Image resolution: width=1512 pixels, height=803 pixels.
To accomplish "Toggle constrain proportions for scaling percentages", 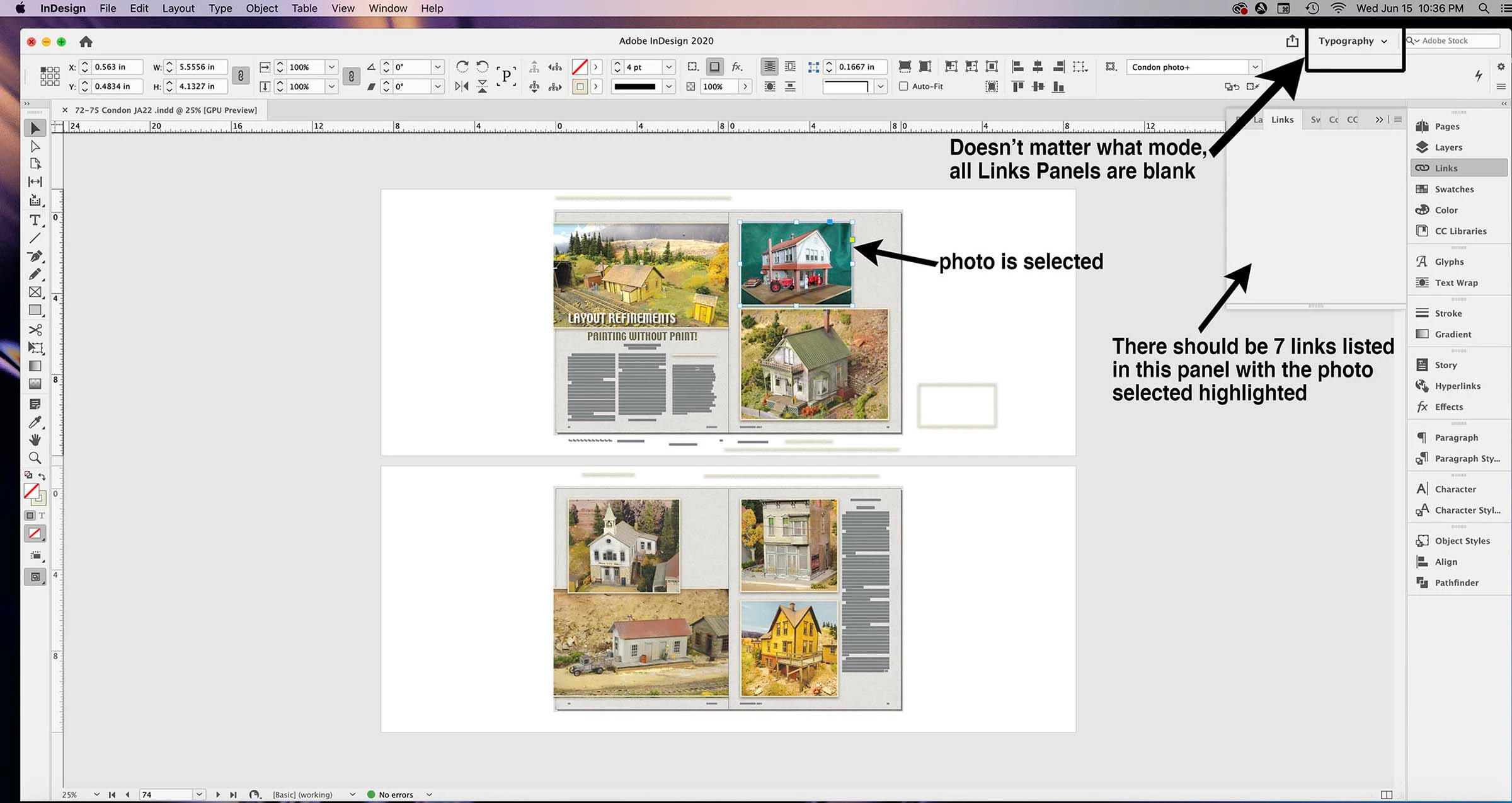I will pos(352,76).
